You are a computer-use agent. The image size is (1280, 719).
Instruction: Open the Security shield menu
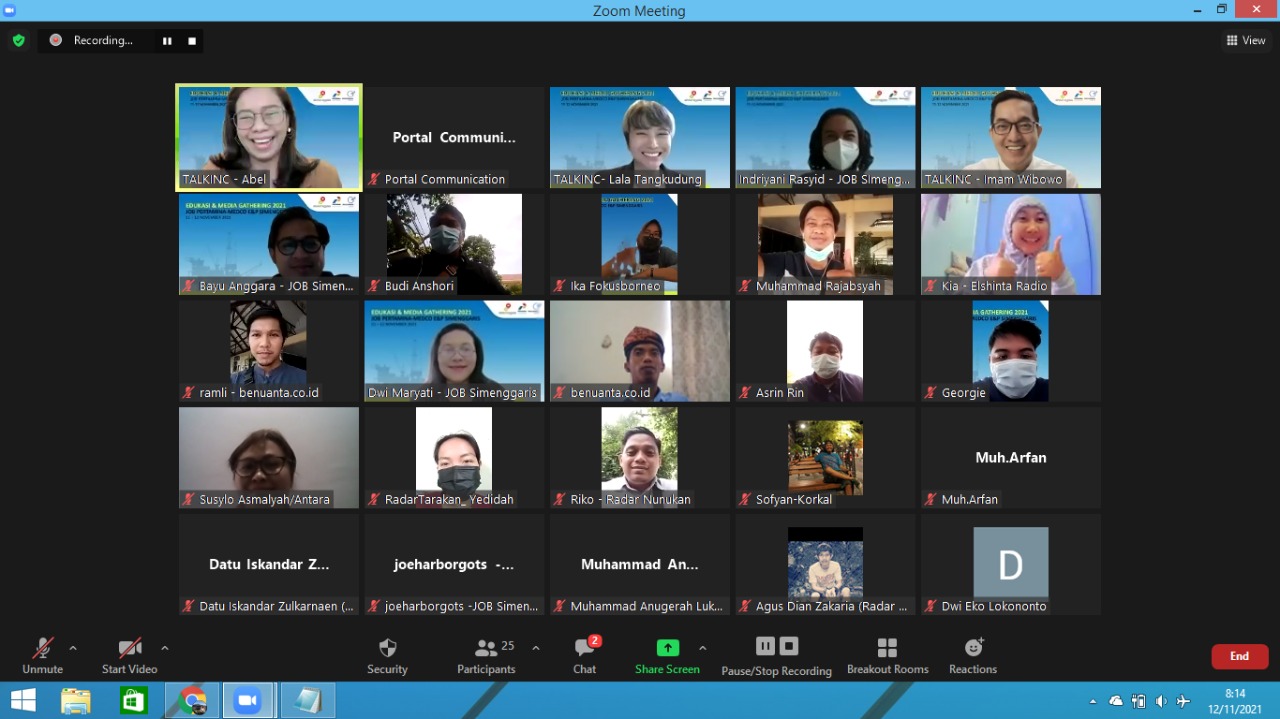tap(387, 656)
